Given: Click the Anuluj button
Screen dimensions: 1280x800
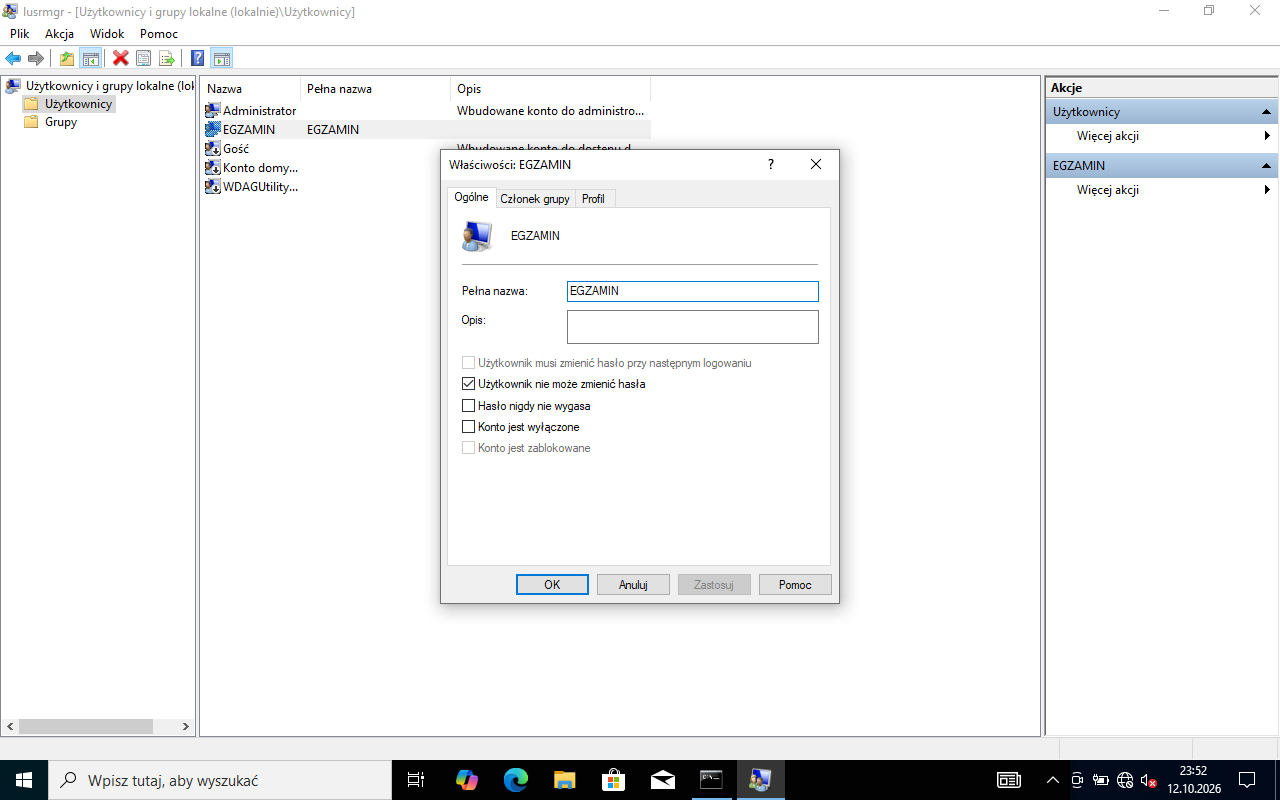Looking at the screenshot, I should (x=633, y=585).
